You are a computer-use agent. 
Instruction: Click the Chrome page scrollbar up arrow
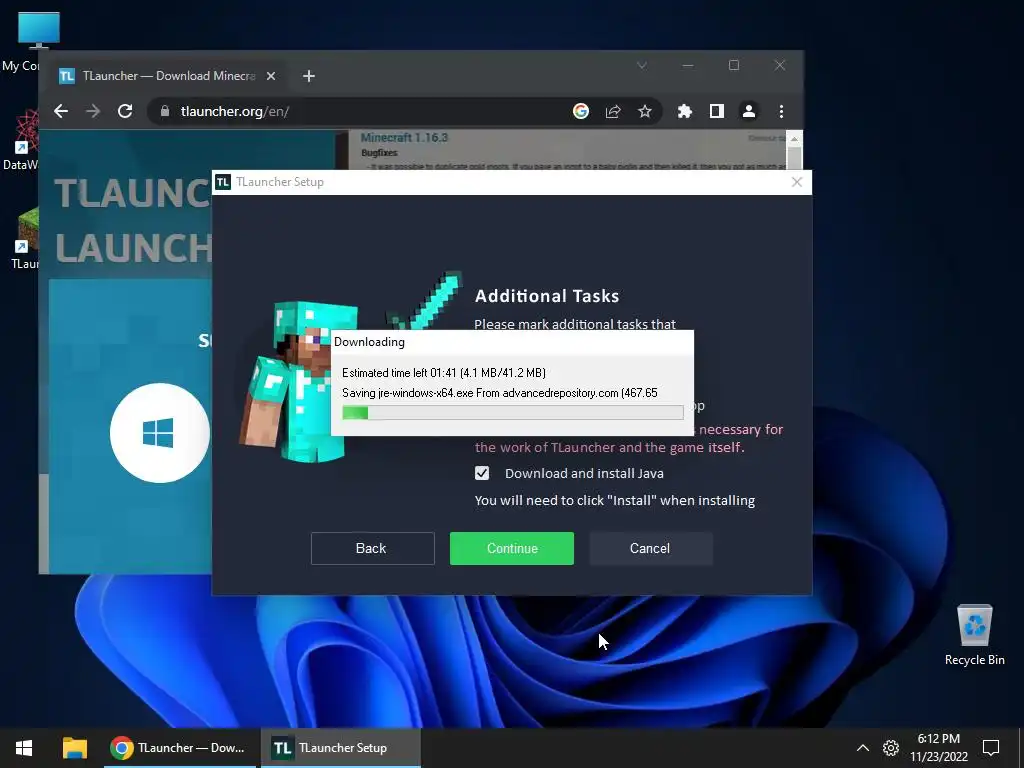pos(794,138)
